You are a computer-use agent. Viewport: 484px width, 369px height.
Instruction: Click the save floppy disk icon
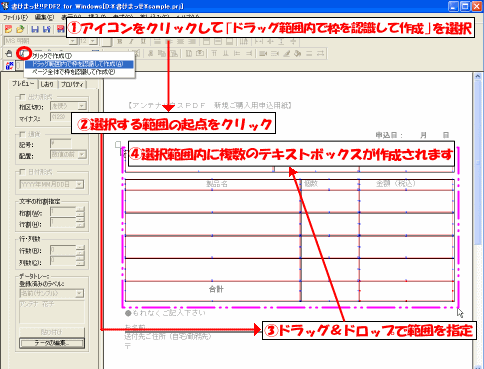(x=35, y=29)
